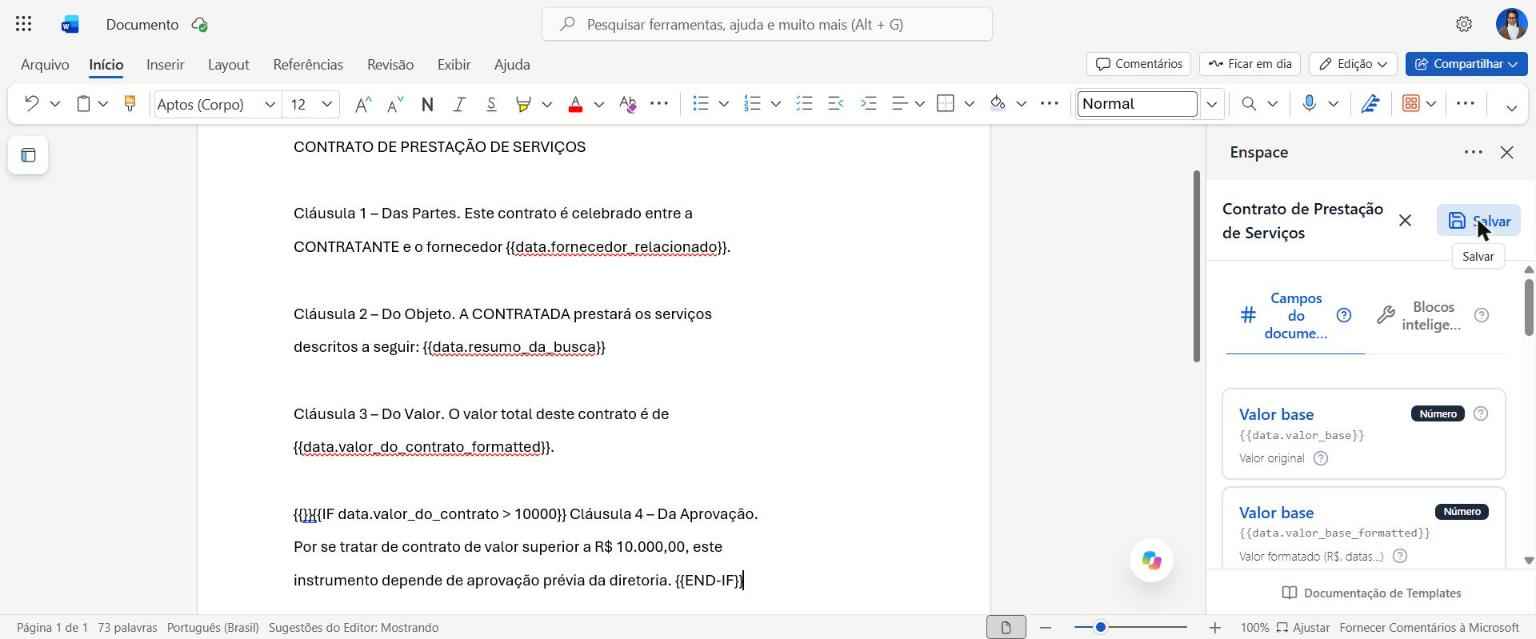Expand the ribbon display chevron
This screenshot has height=639, width=1536.
pos(1511,107)
